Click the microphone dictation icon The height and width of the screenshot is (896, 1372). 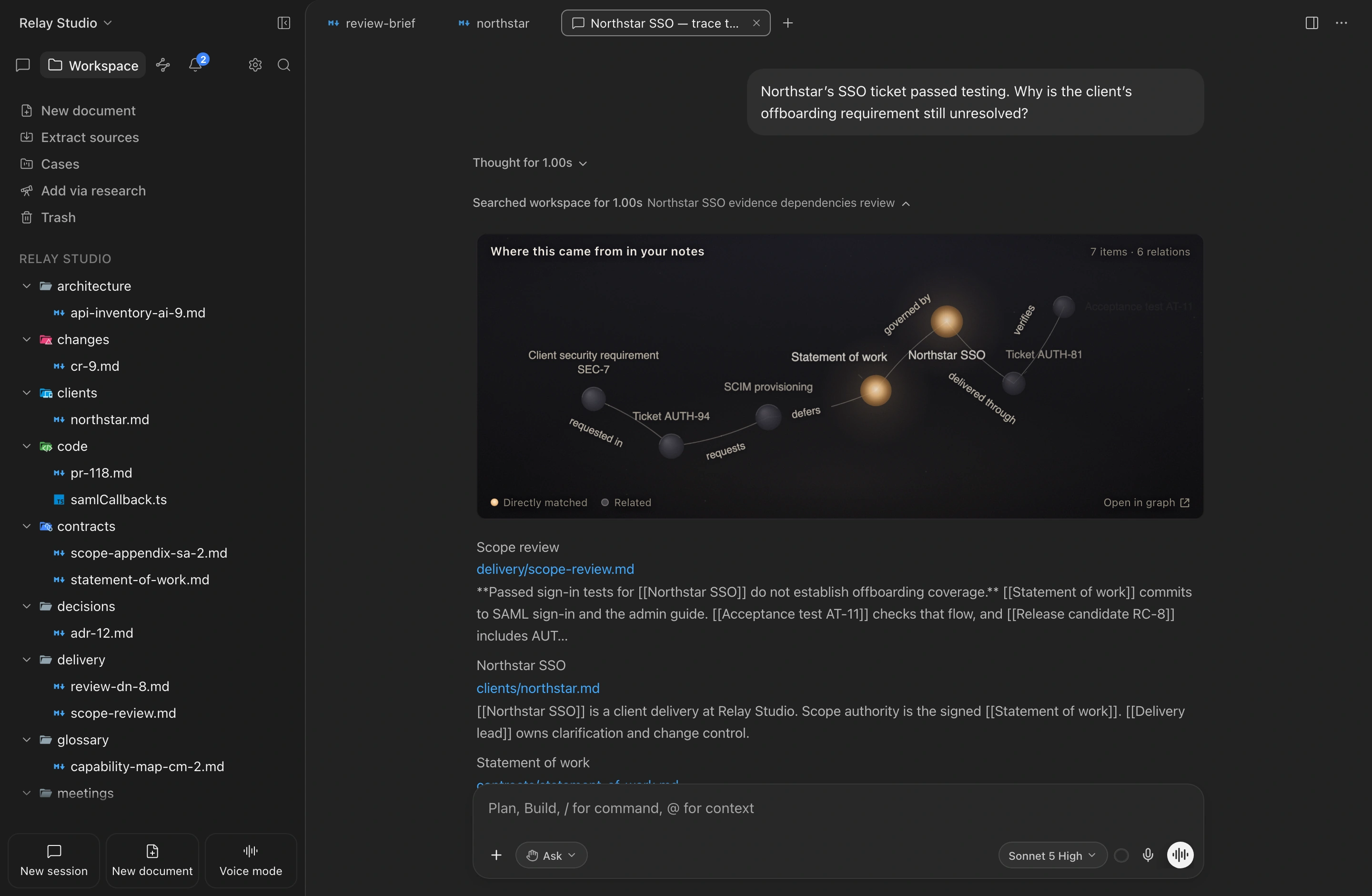coord(1148,855)
